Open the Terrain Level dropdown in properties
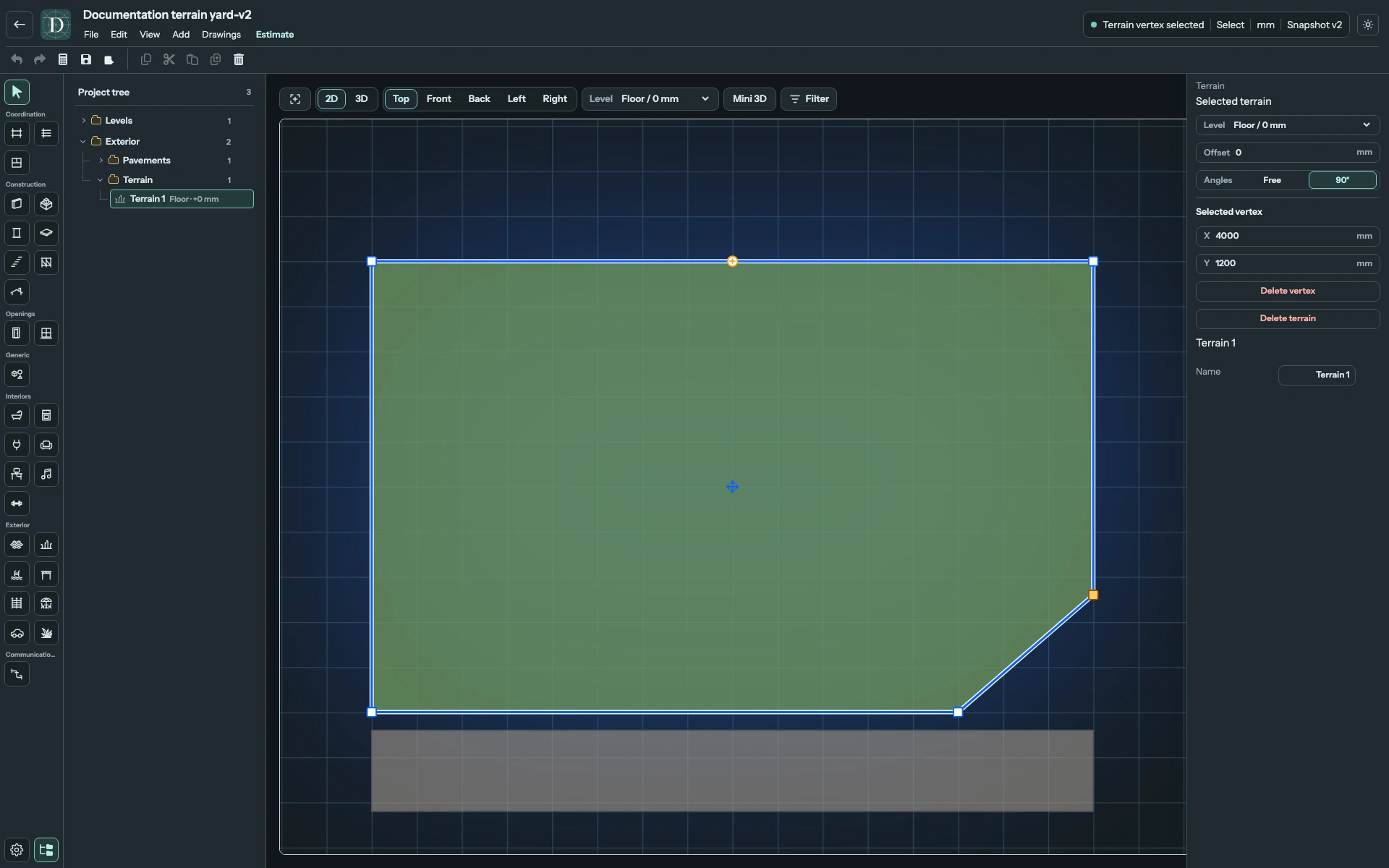The image size is (1389, 868). pos(1288,125)
